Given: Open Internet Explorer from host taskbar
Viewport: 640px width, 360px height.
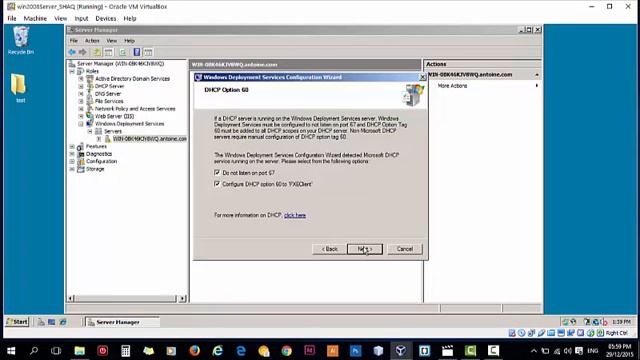Looking at the screenshot, I should 218,351.
